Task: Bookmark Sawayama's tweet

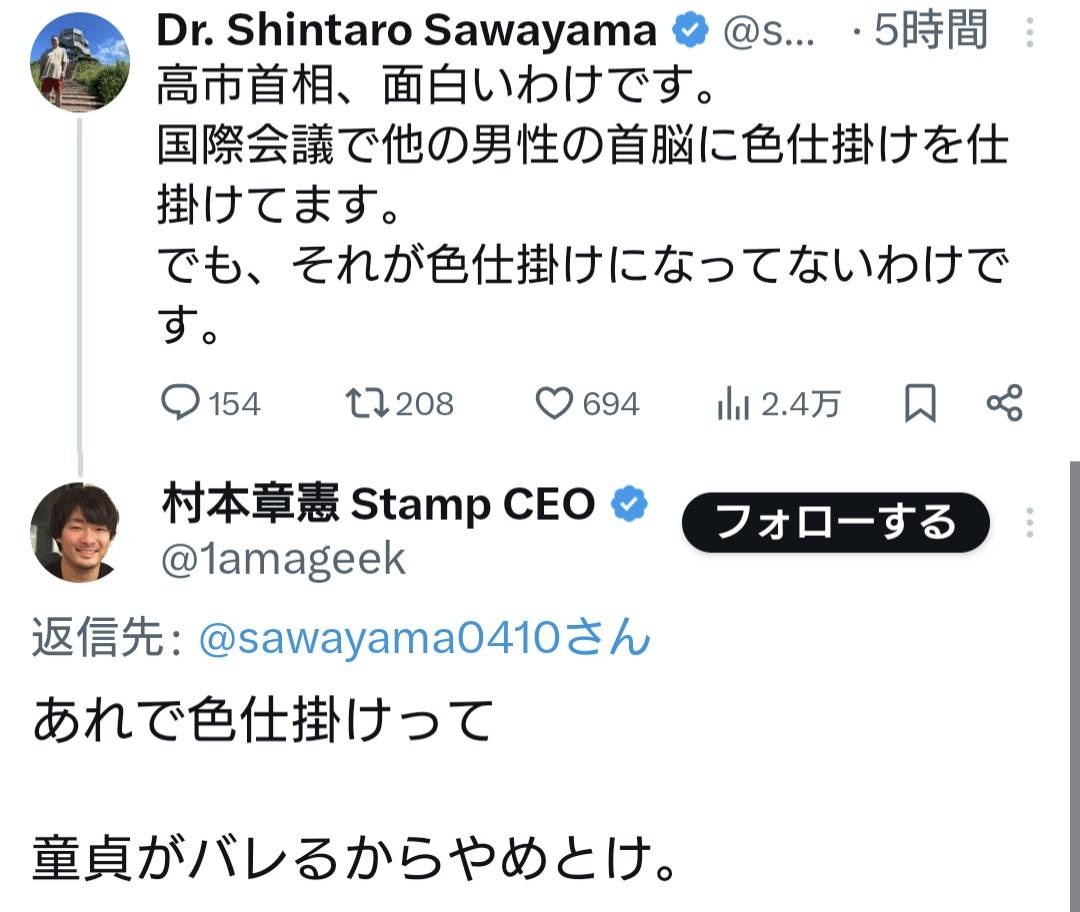Action: [x=920, y=404]
